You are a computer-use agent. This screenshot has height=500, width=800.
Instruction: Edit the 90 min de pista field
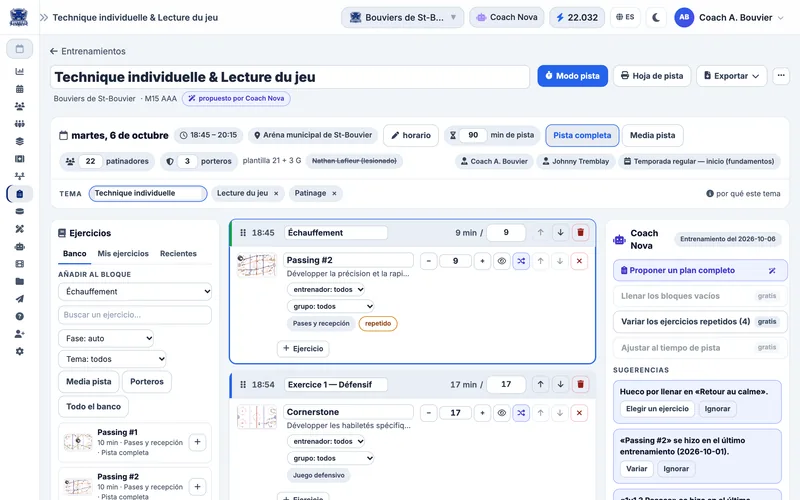[x=473, y=135]
